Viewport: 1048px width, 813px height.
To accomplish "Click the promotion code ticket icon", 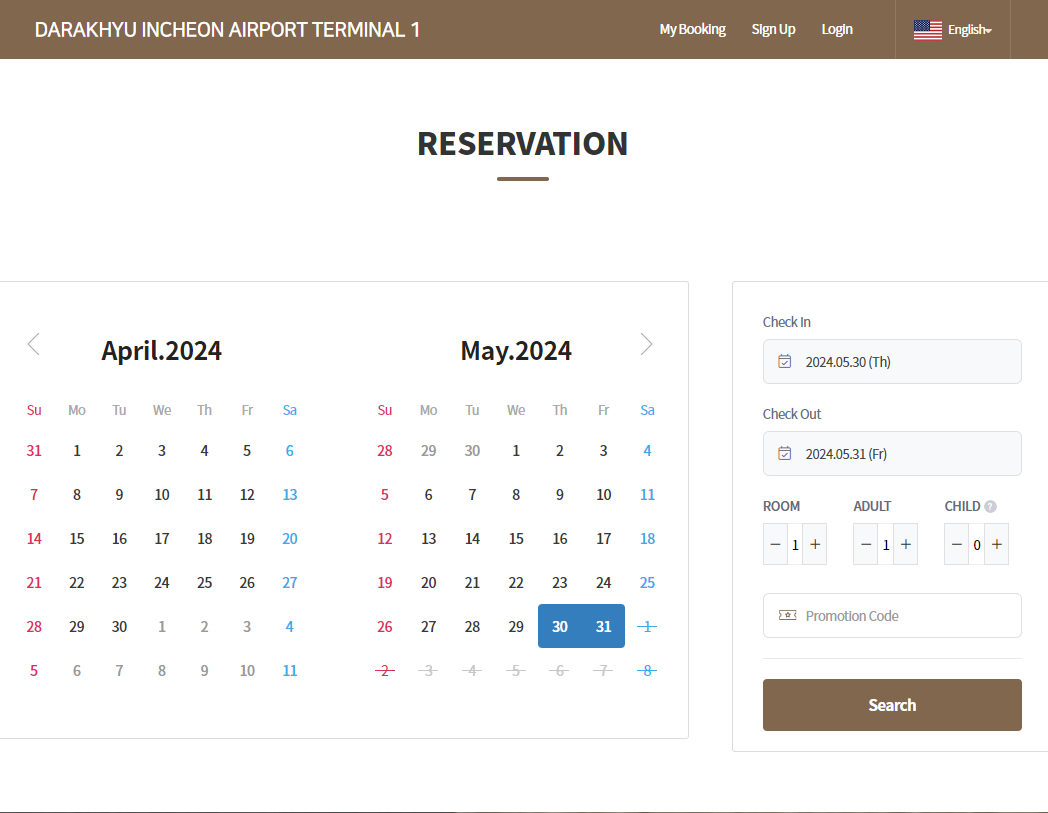I will coord(787,615).
